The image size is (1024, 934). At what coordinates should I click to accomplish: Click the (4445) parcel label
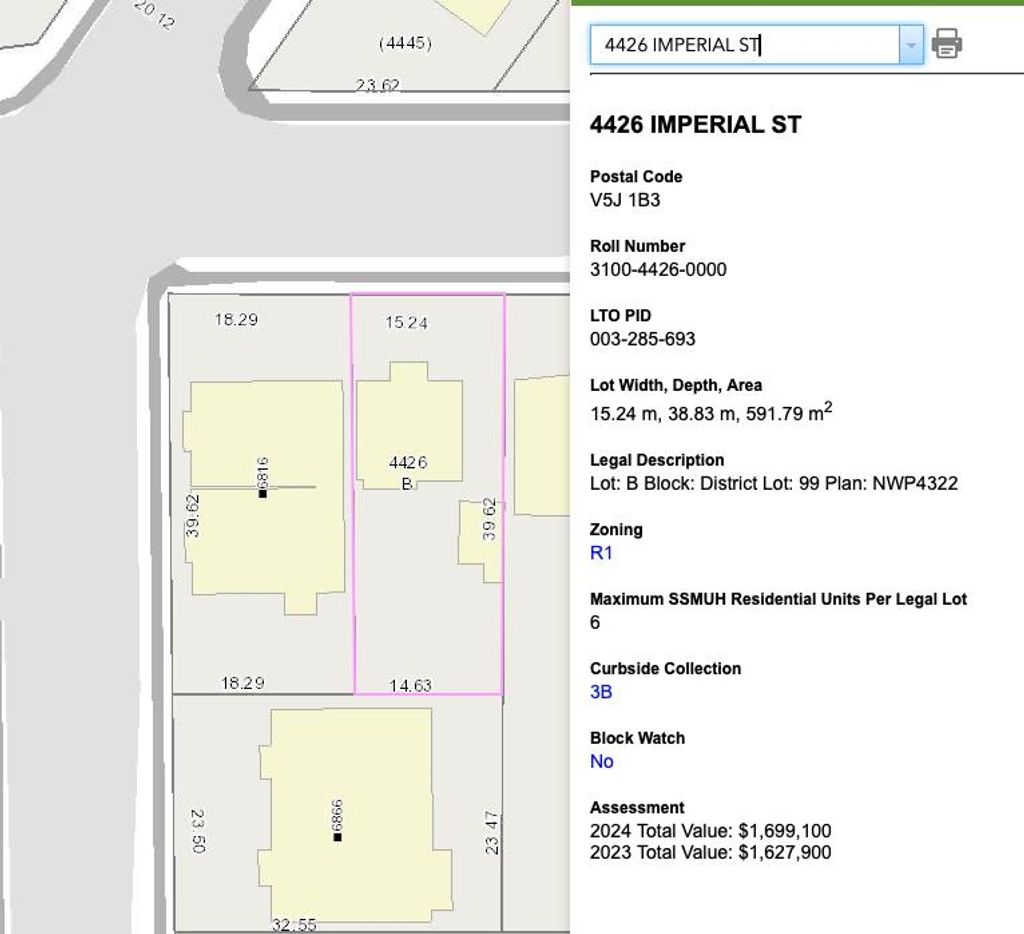(x=405, y=43)
